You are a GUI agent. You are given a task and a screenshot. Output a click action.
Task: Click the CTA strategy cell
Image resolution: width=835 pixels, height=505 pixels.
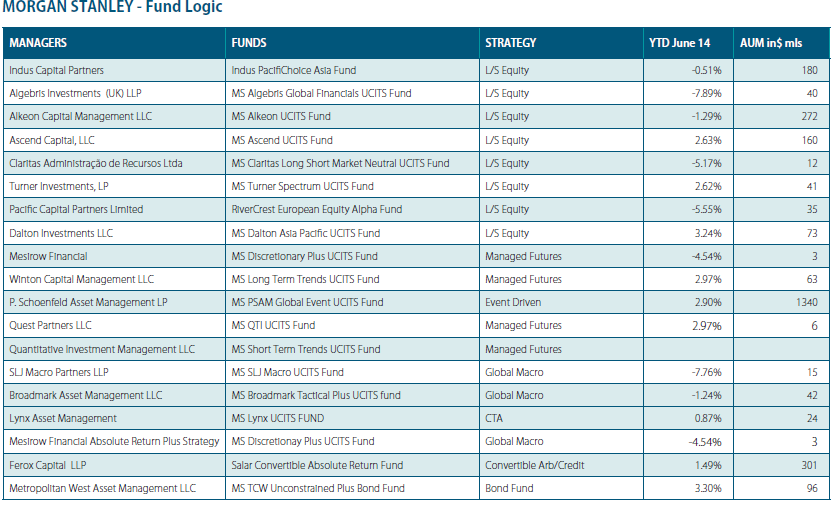pyautogui.click(x=494, y=418)
